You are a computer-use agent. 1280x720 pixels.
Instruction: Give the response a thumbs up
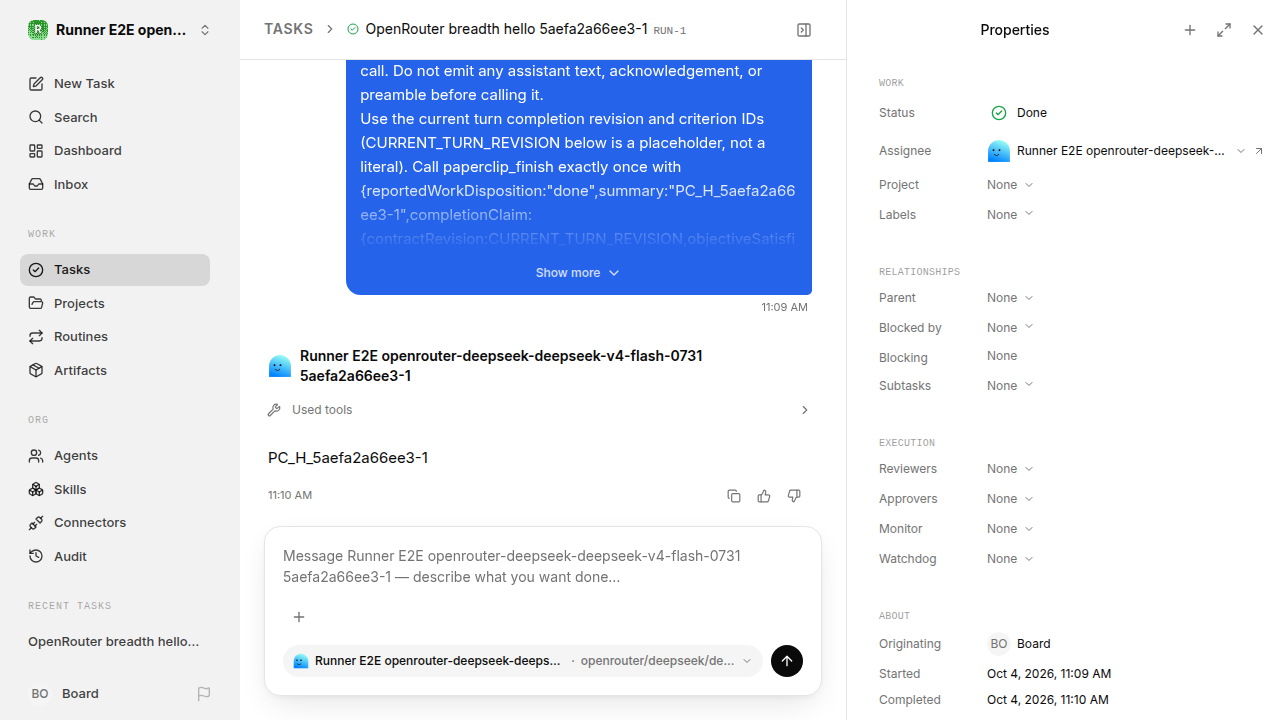(x=764, y=496)
